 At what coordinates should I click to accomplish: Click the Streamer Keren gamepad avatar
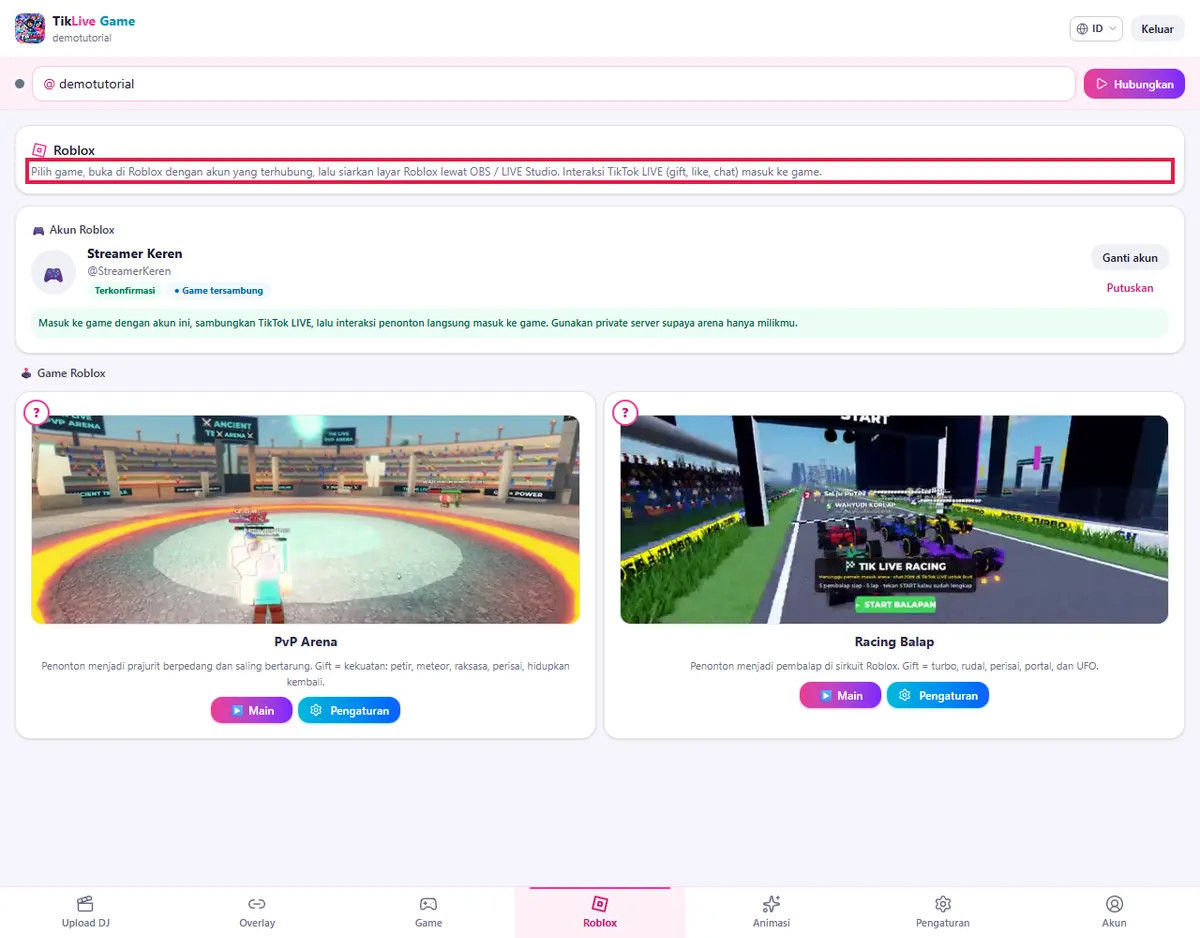click(x=53, y=273)
